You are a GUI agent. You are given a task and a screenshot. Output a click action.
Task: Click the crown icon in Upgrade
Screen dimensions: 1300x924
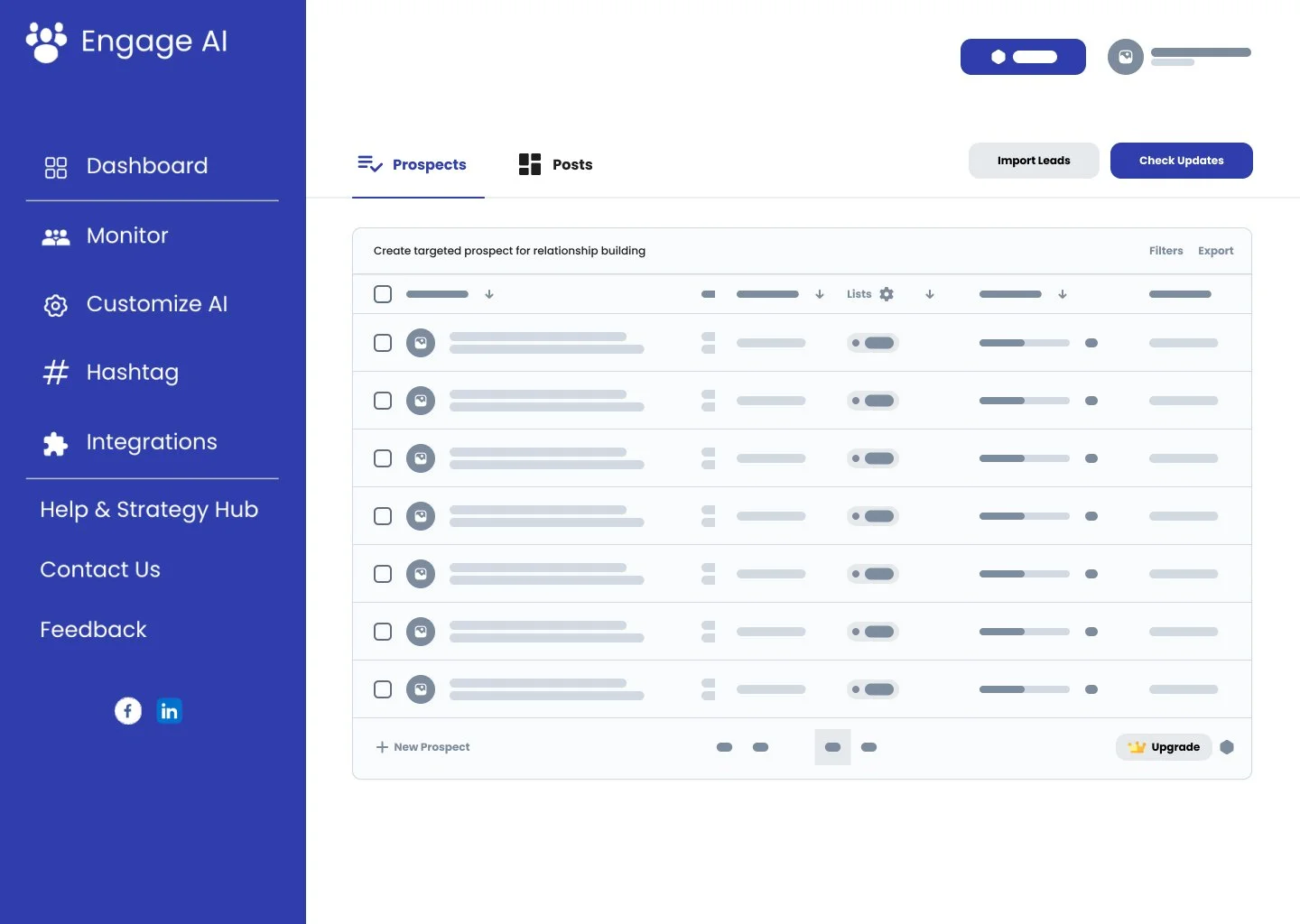click(x=1137, y=747)
